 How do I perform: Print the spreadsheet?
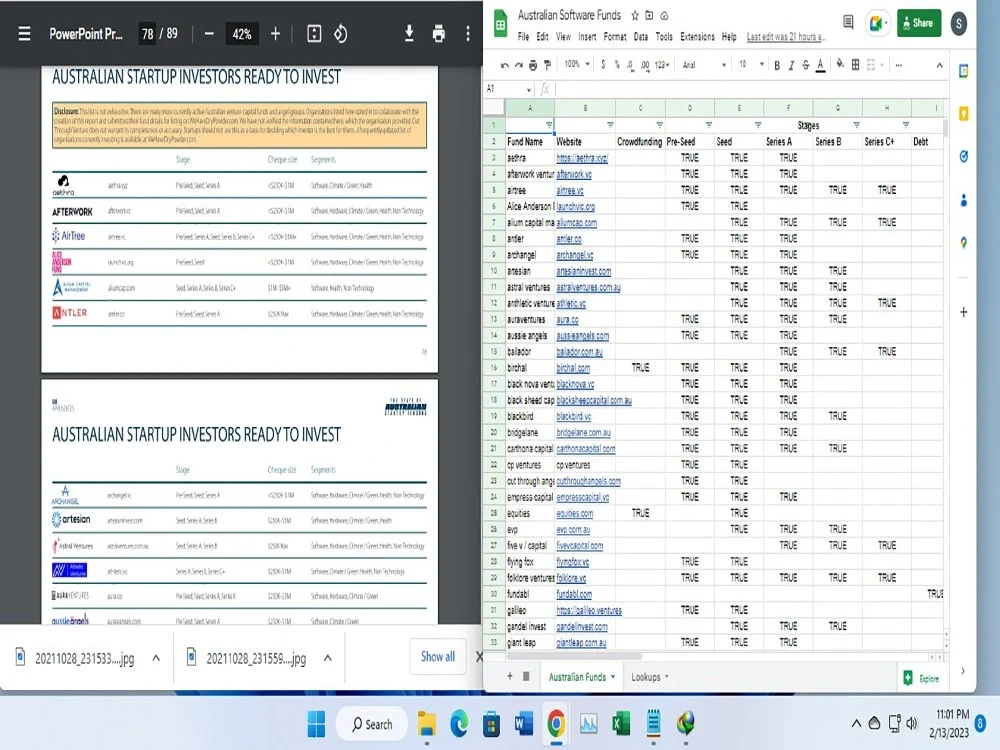pyautogui.click(x=533, y=64)
